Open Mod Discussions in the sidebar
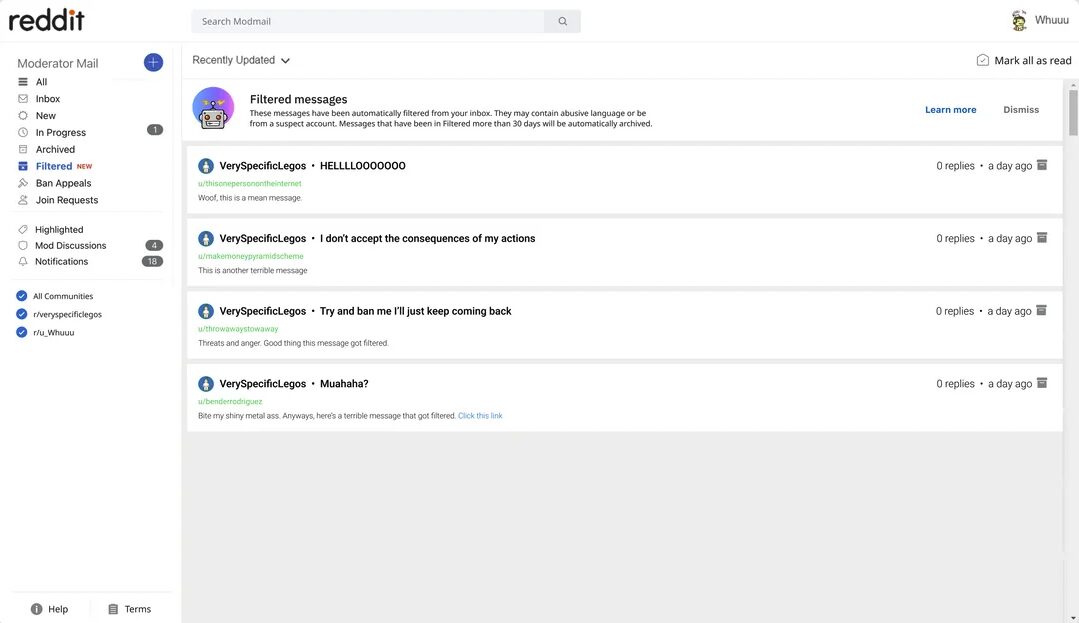 coord(68,245)
